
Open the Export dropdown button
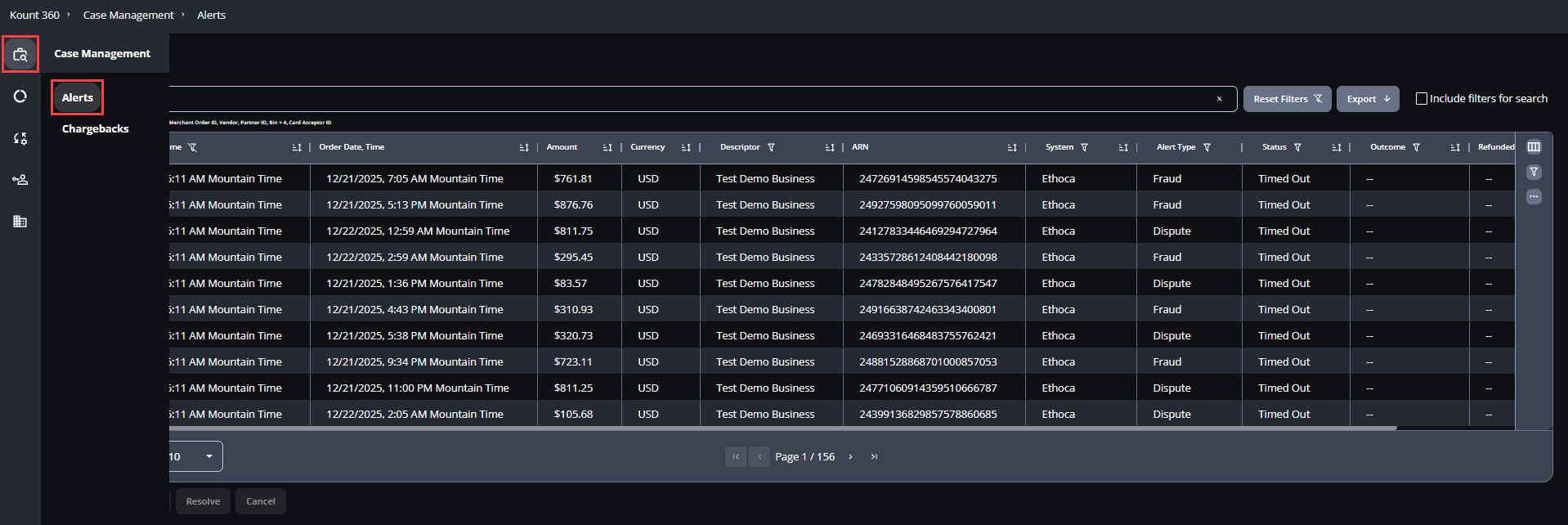pyautogui.click(x=1368, y=99)
